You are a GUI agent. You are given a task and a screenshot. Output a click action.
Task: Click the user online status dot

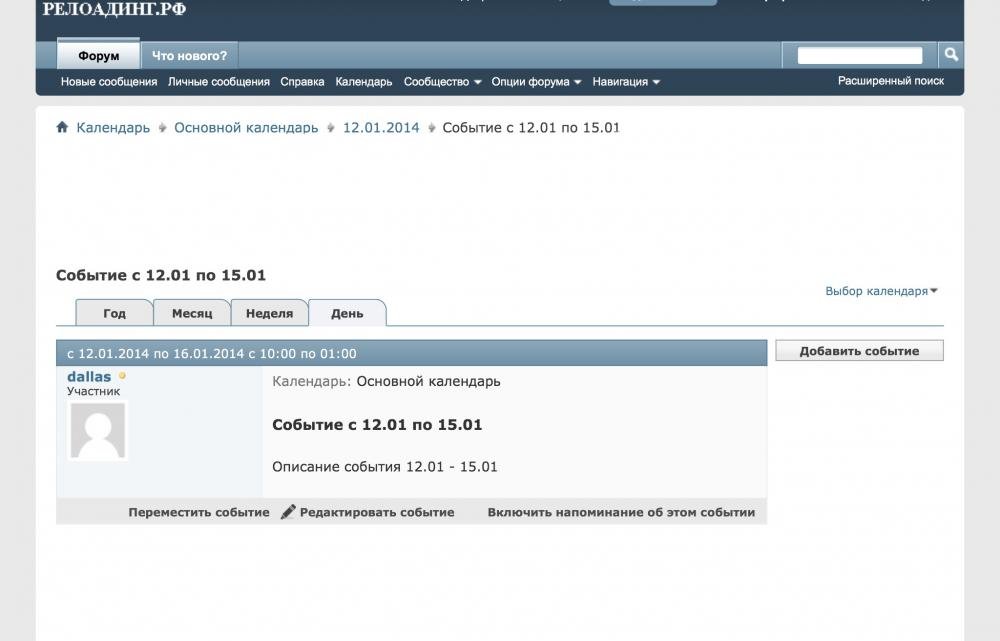pos(123,377)
